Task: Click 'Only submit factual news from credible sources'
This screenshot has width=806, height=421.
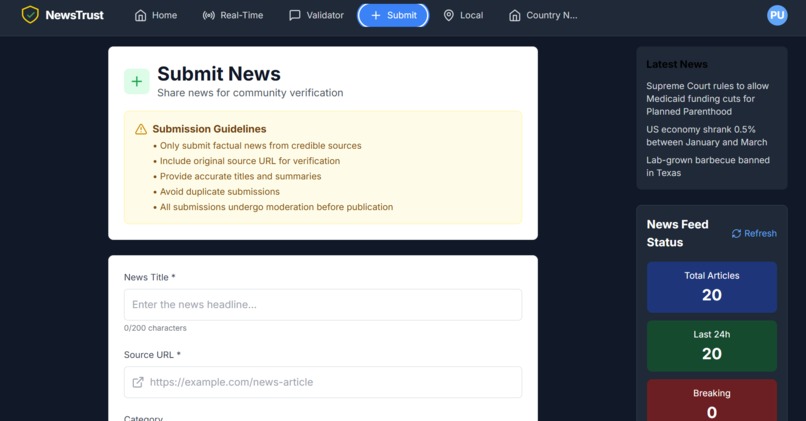Action: coord(261,146)
